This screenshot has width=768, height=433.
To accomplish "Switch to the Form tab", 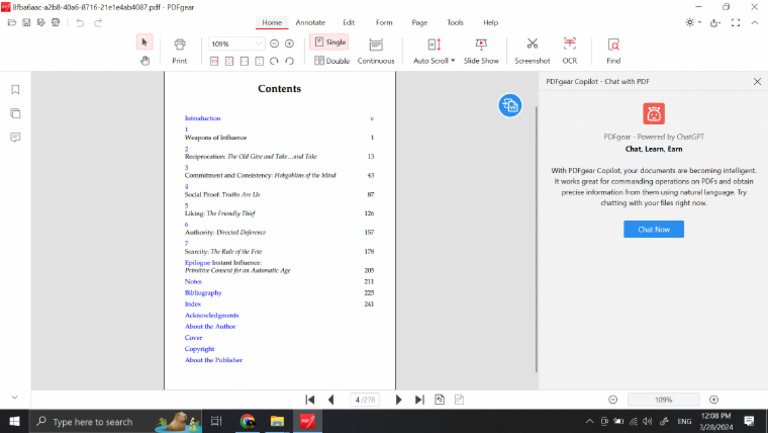I will (384, 23).
